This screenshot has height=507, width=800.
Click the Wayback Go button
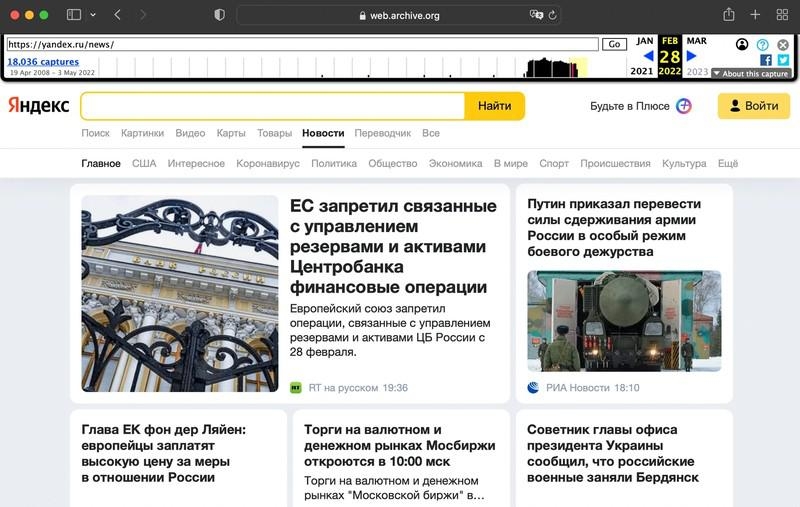click(x=614, y=44)
